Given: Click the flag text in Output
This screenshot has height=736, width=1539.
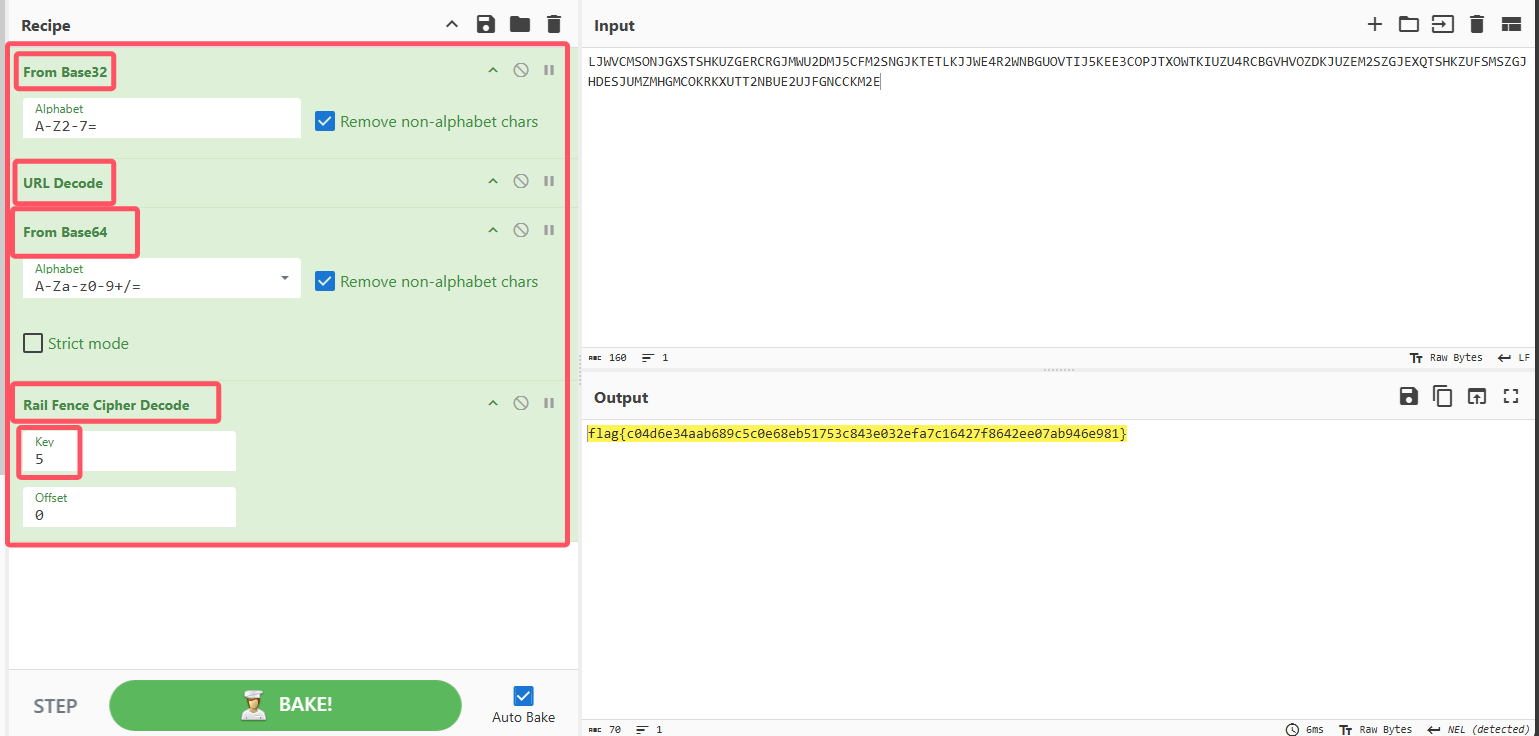Looking at the screenshot, I should pos(857,433).
